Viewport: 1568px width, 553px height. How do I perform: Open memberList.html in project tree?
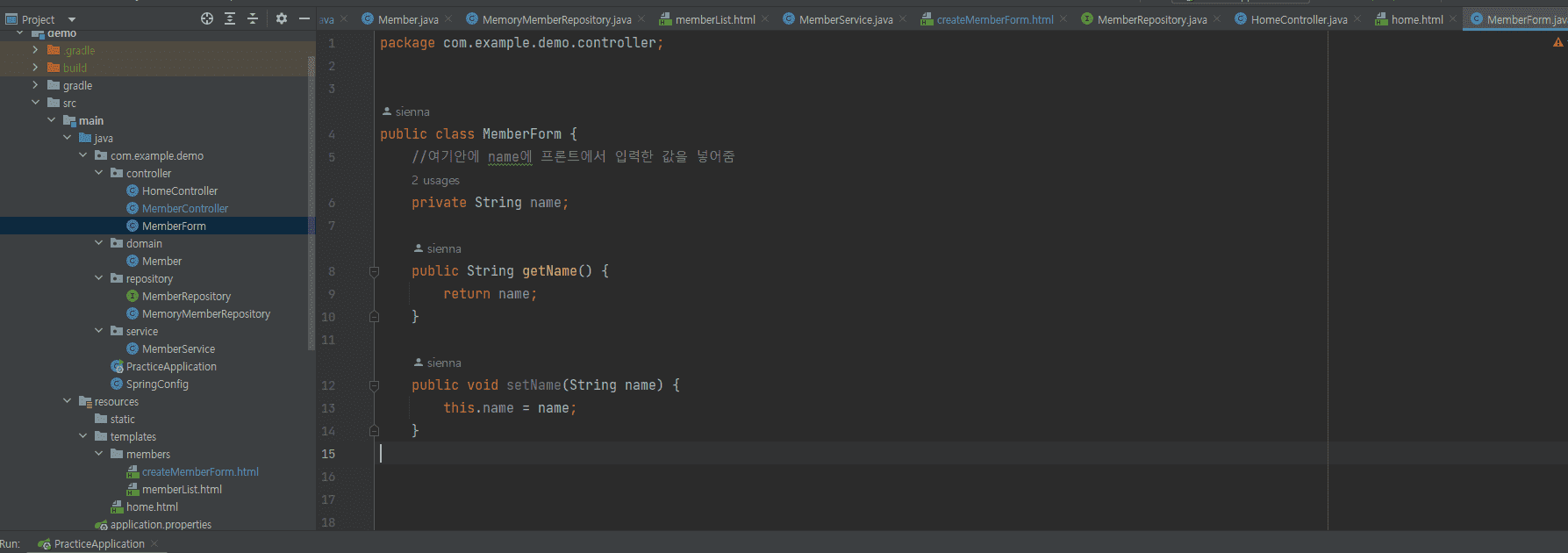point(181,489)
